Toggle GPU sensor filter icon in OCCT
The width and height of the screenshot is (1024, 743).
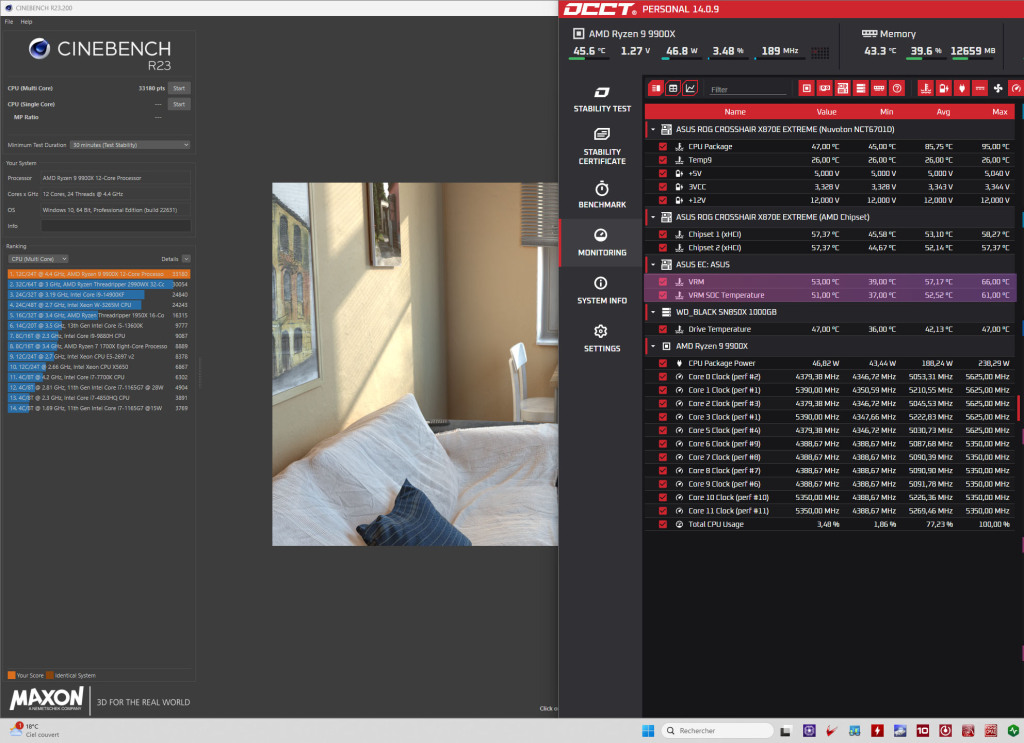pos(825,88)
